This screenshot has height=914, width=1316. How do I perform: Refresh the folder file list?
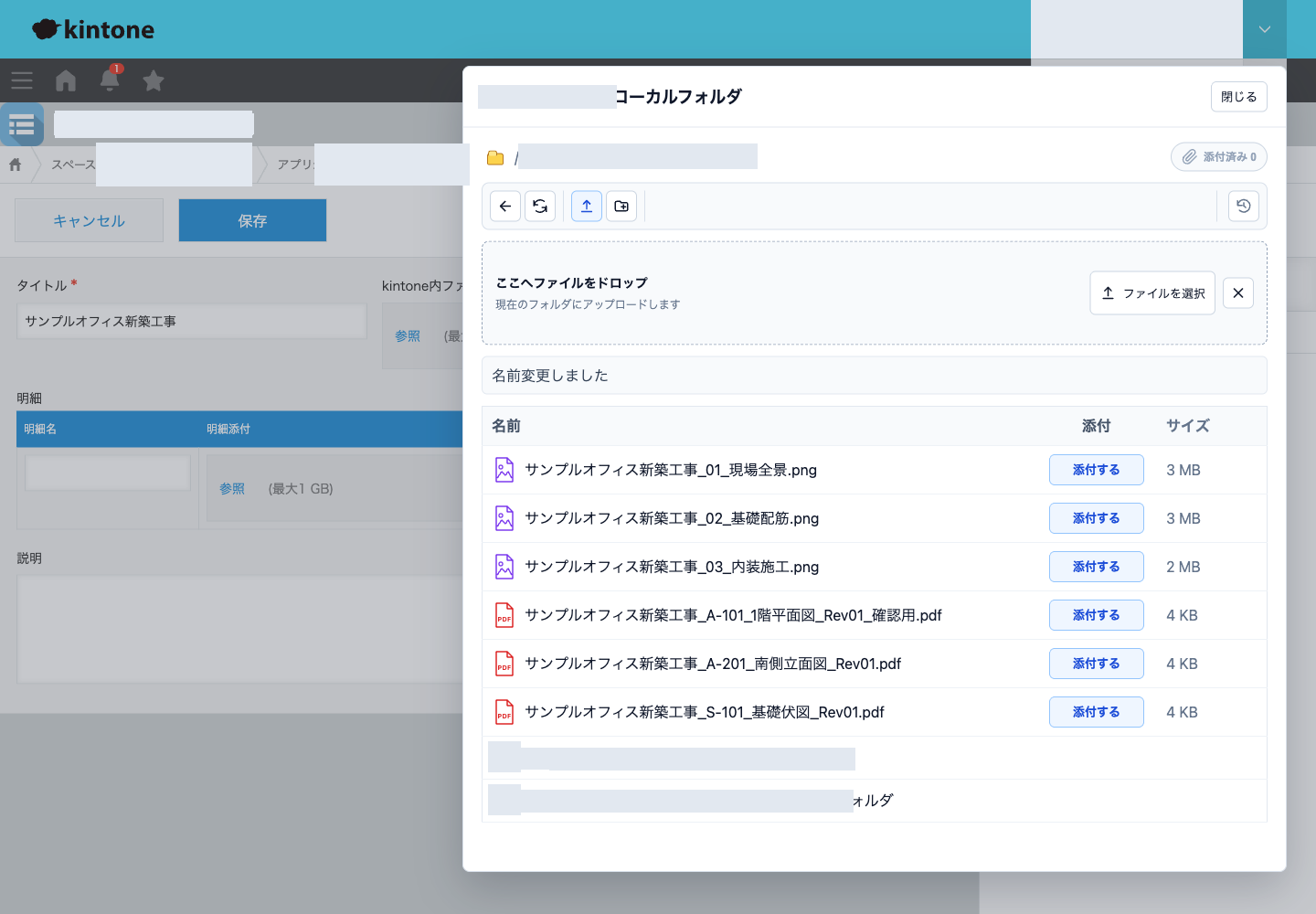coord(540,207)
